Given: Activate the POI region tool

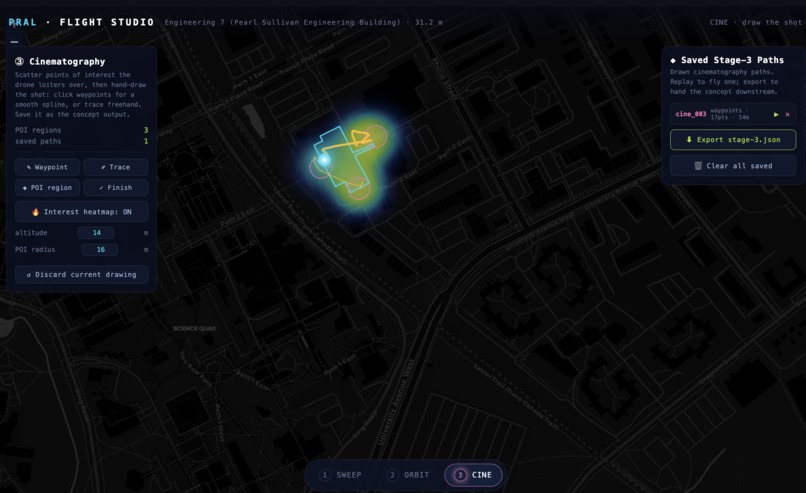Looking at the screenshot, I should click(47, 188).
